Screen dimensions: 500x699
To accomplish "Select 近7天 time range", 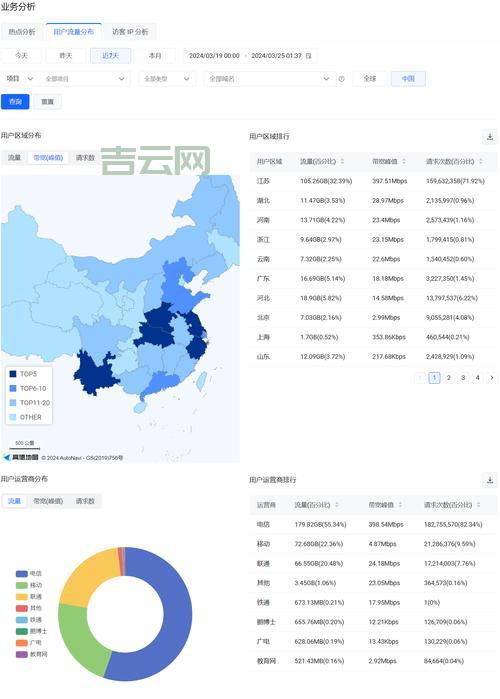I will pos(110,56).
